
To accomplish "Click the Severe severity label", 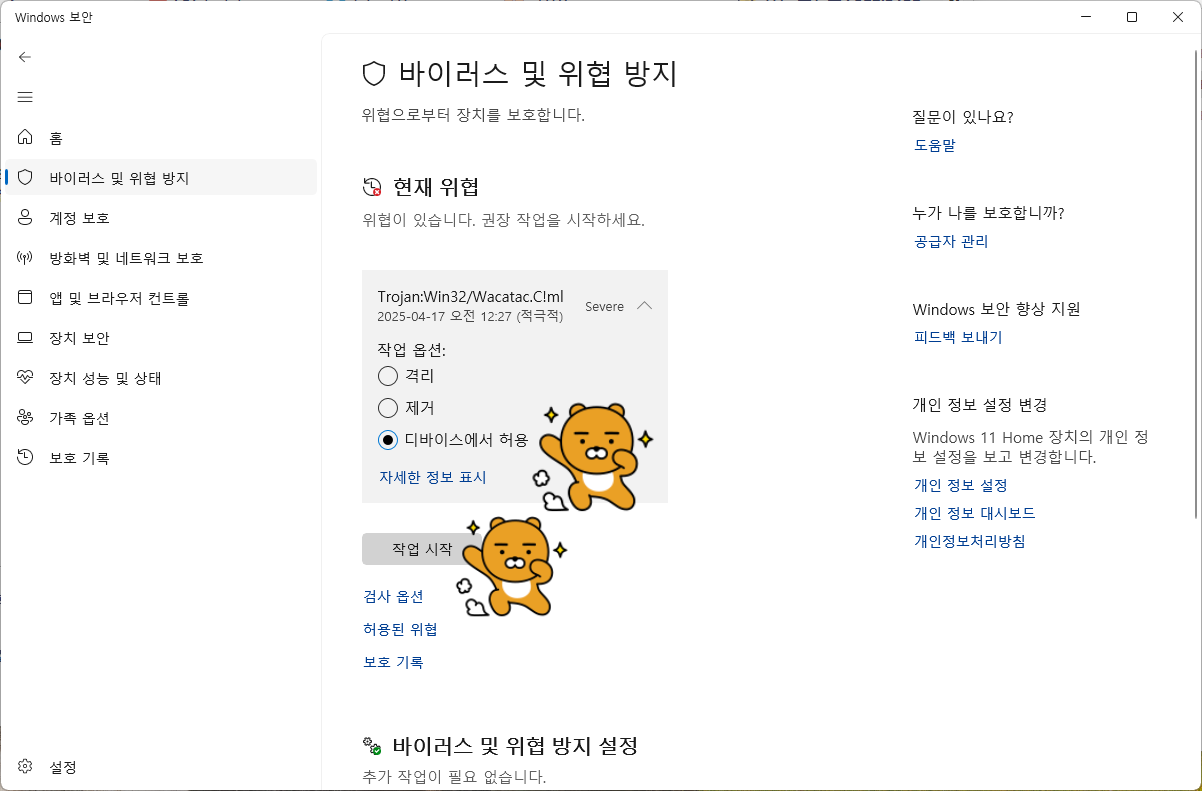I will coord(605,306).
